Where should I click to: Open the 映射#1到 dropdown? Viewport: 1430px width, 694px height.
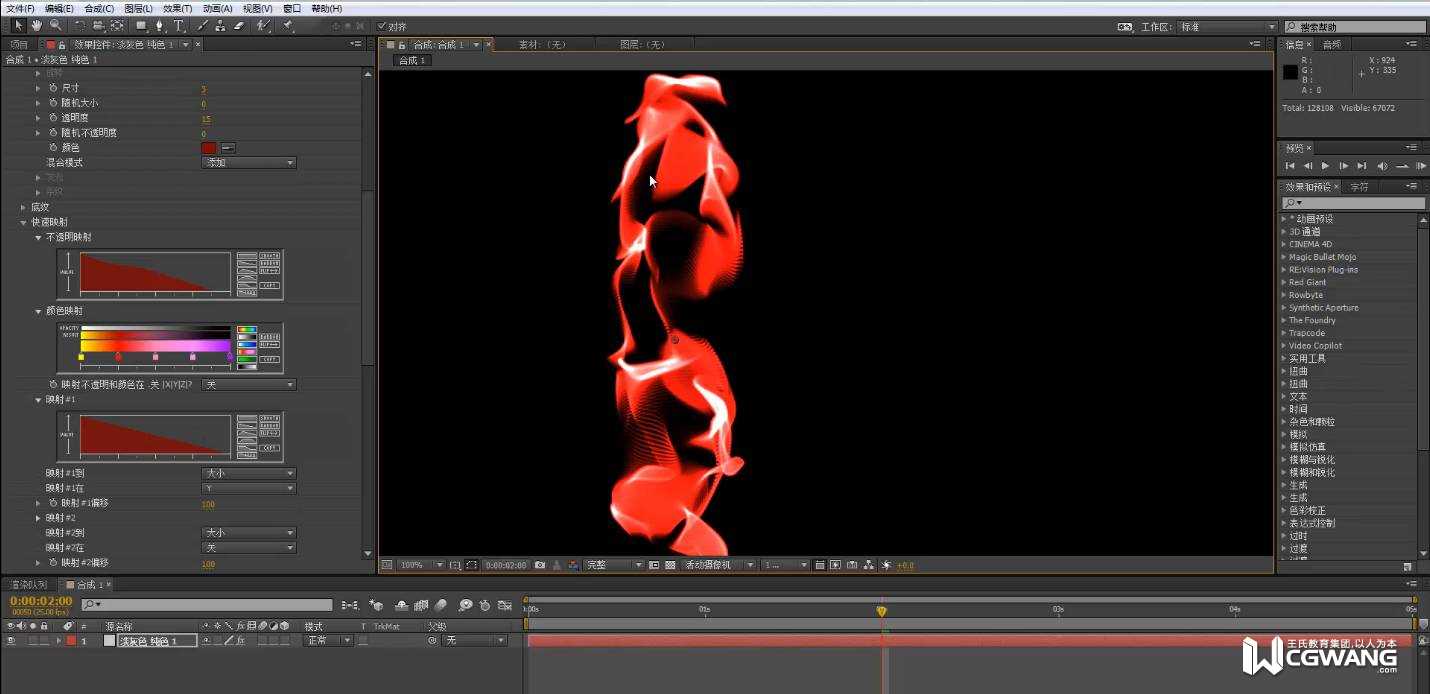(249, 473)
